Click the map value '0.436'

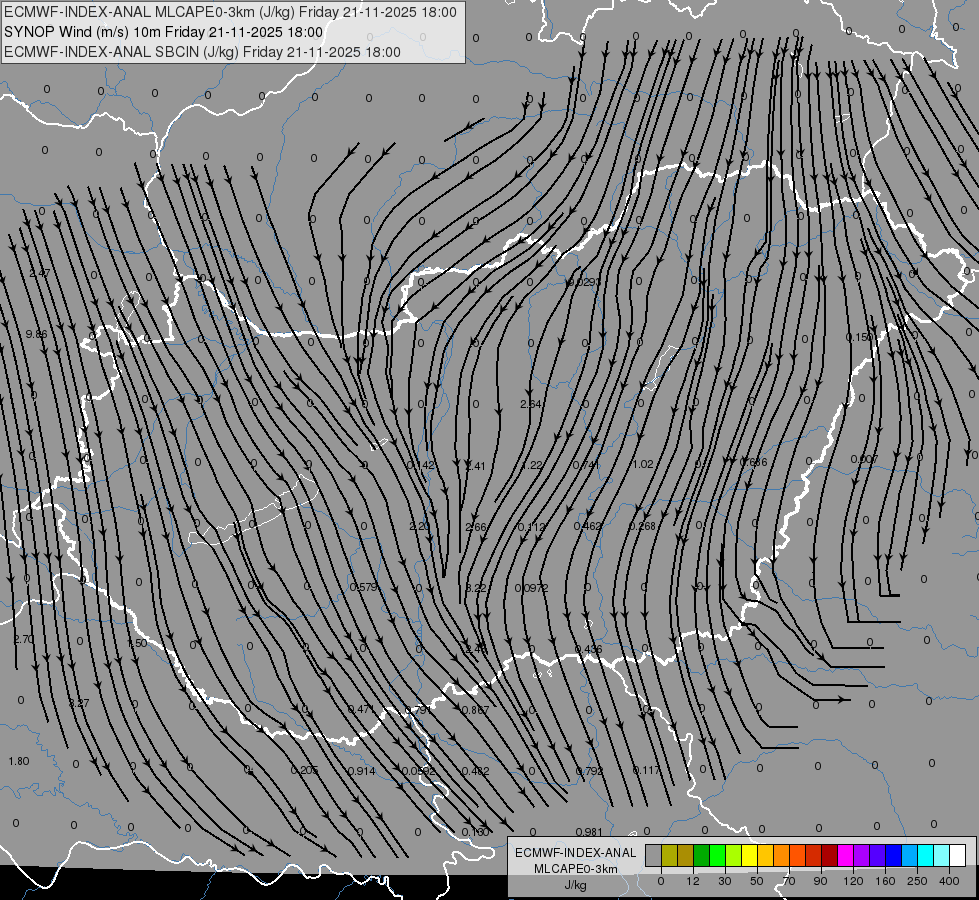click(588, 649)
